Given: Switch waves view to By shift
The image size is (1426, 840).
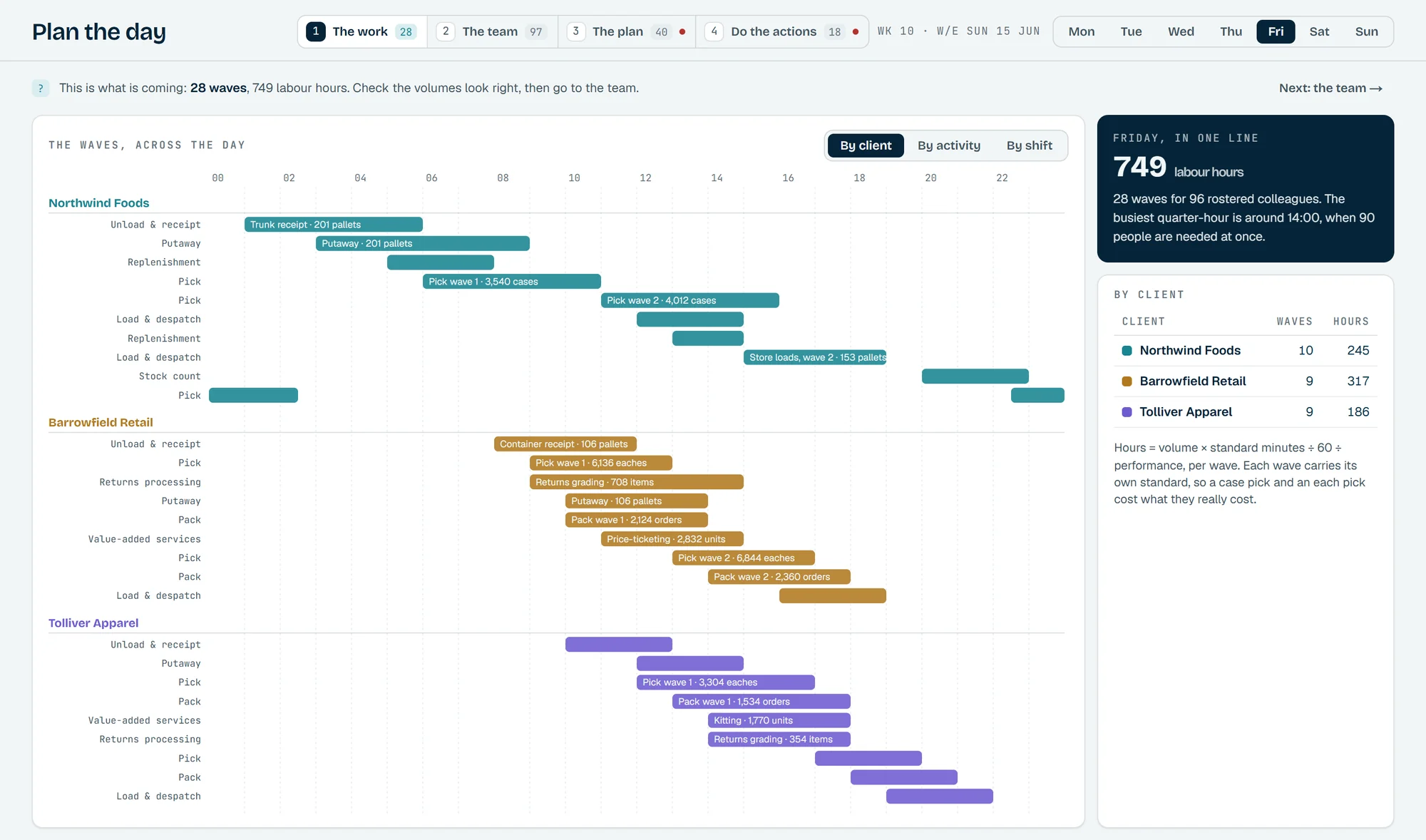Looking at the screenshot, I should [x=1029, y=145].
